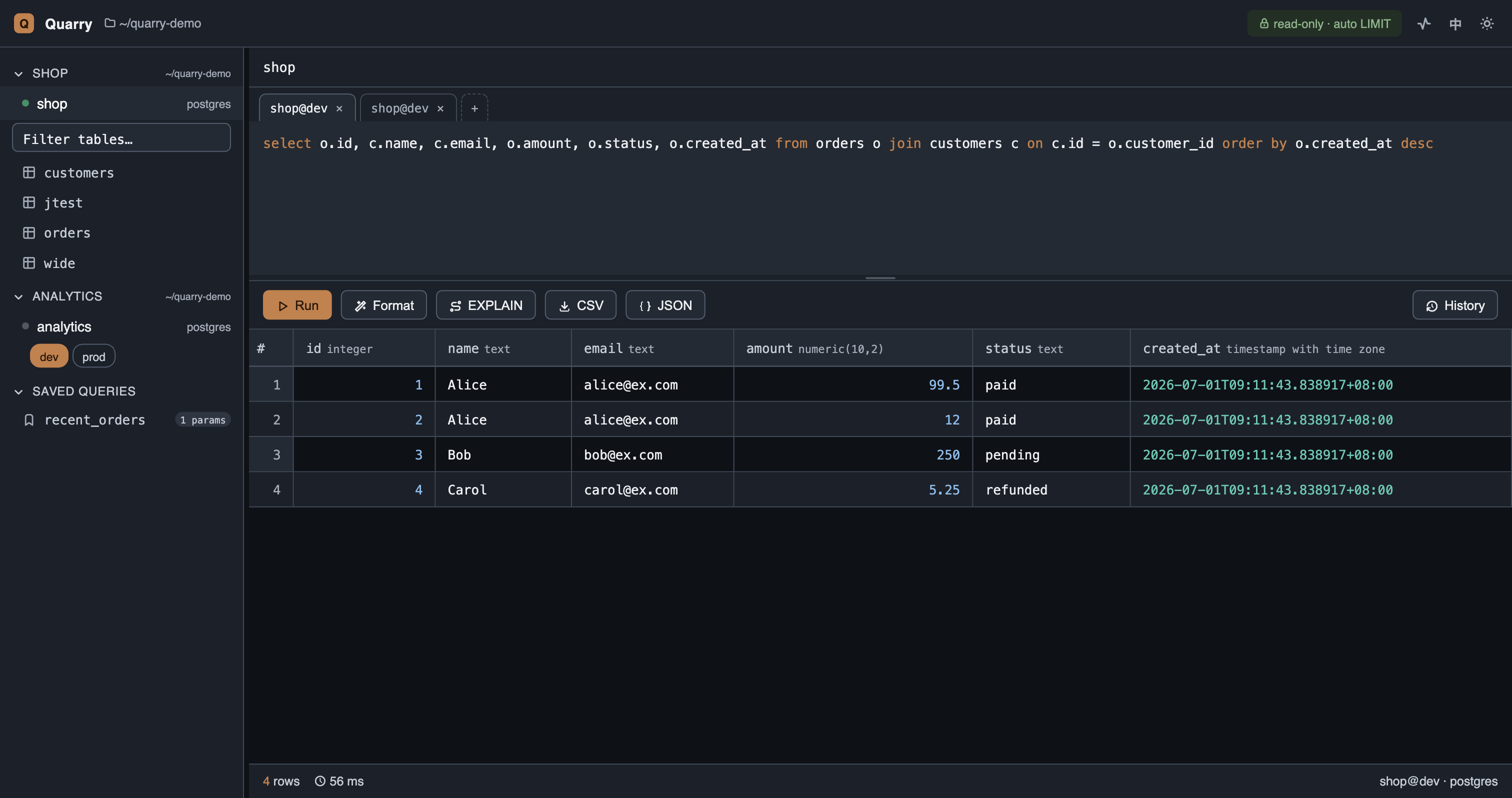Select the shop postgres connection
1512x798 pixels.
(121, 104)
